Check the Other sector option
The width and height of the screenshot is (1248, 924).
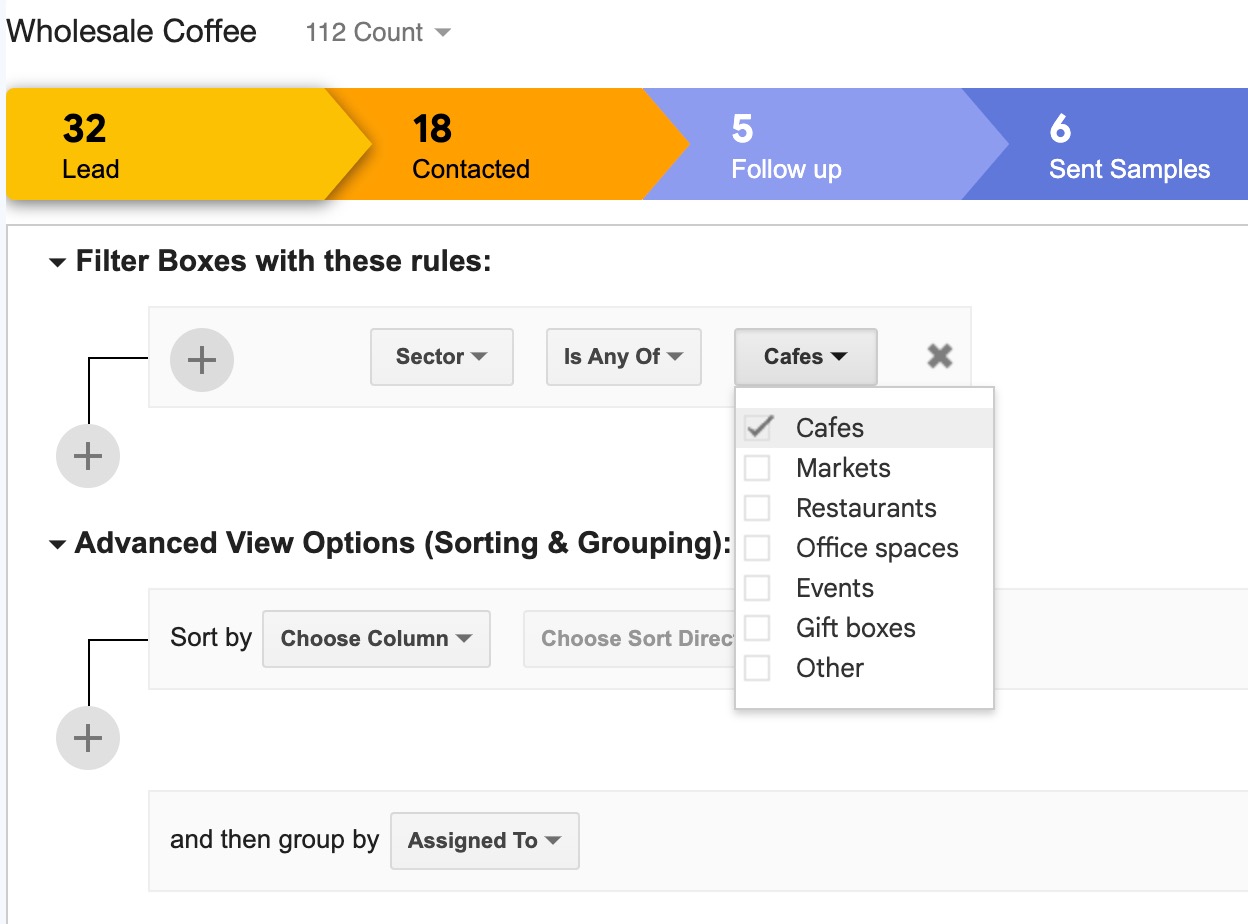pyautogui.click(x=759, y=667)
